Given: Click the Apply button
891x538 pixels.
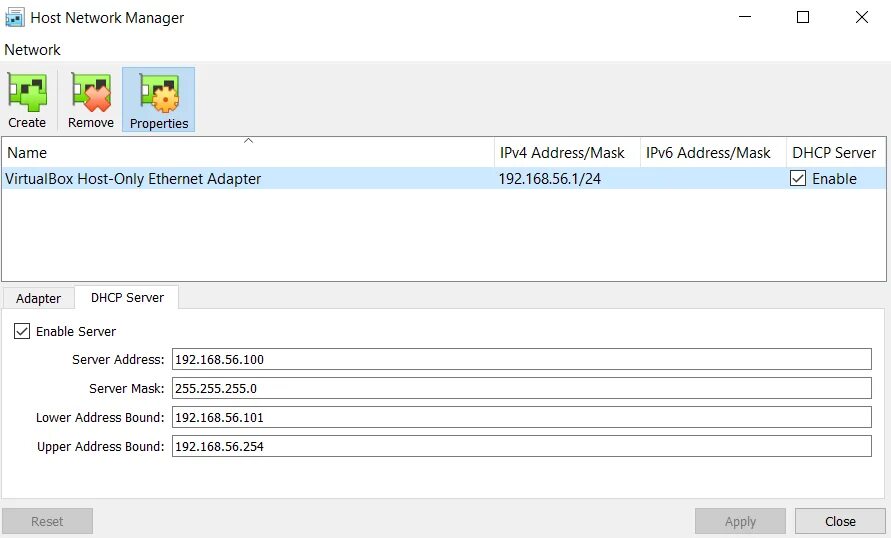Looking at the screenshot, I should tap(740, 521).
